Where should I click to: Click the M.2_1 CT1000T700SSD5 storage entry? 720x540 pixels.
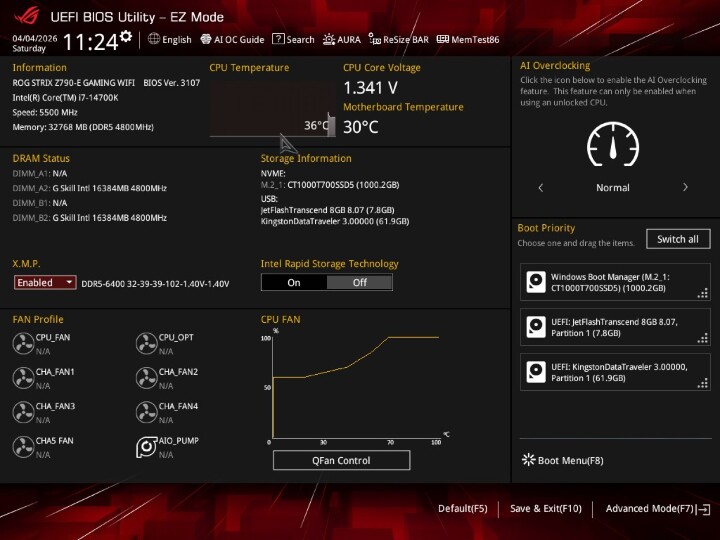pyautogui.click(x=330, y=185)
